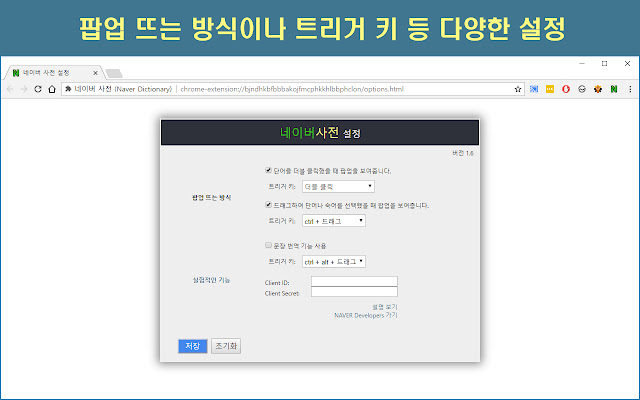640x400 pixels.
Task: Click the yellow extension icon
Action: pyautogui.click(x=550, y=89)
